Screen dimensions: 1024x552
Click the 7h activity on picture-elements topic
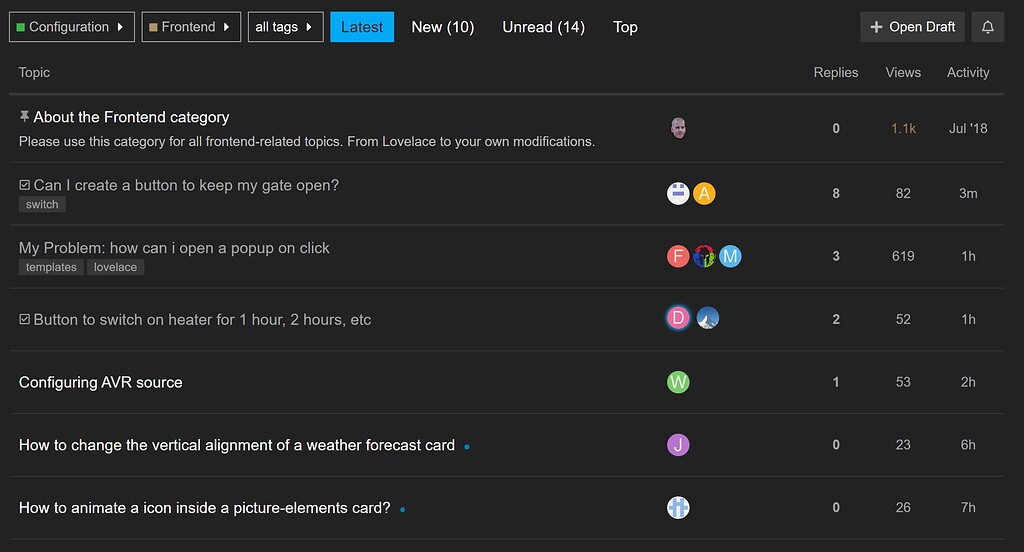968,508
